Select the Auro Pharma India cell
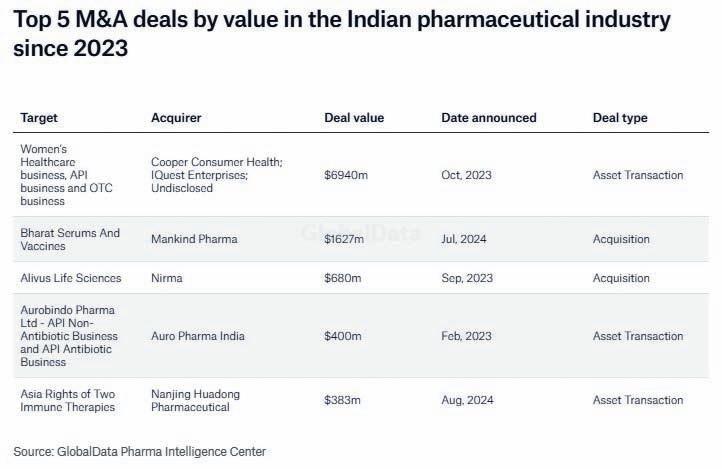 click(x=197, y=336)
